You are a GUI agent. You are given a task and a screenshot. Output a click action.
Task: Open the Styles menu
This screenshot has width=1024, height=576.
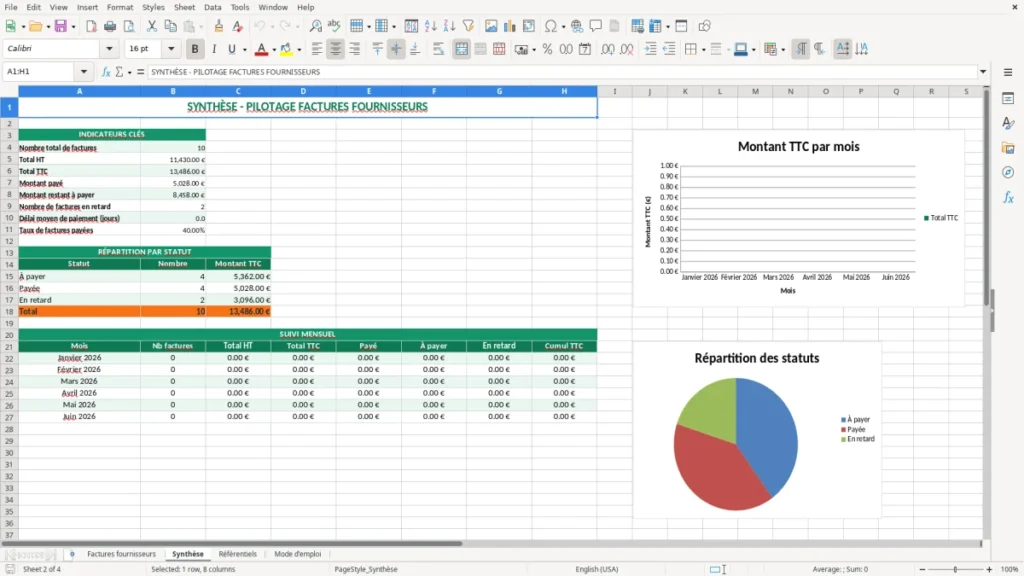[x=153, y=7]
